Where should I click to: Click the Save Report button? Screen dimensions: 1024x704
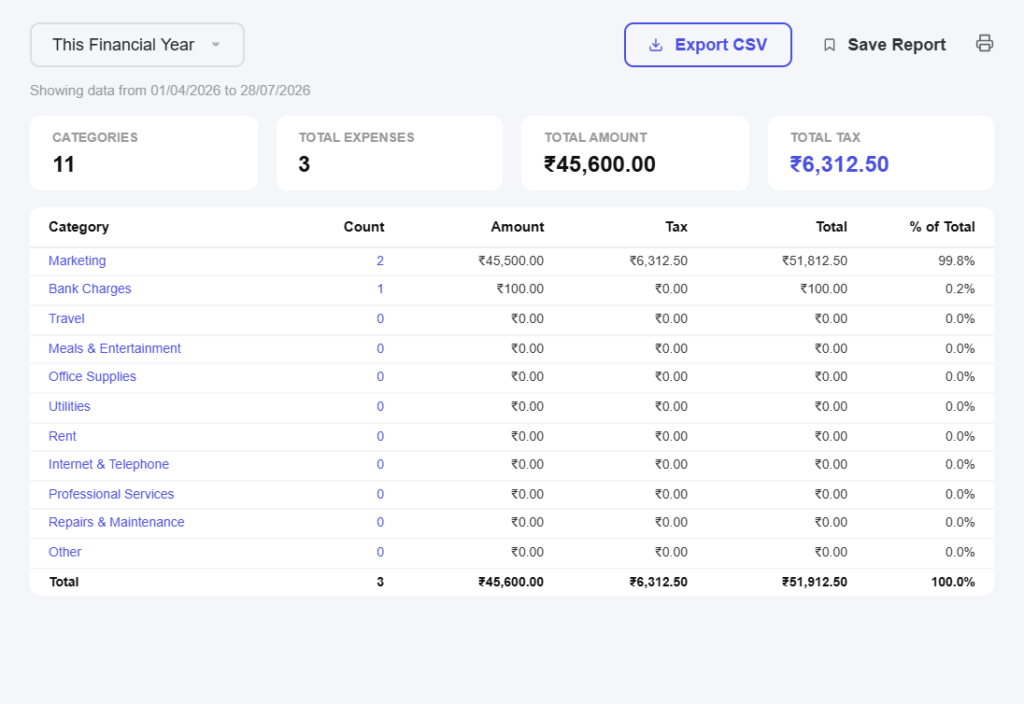[884, 44]
